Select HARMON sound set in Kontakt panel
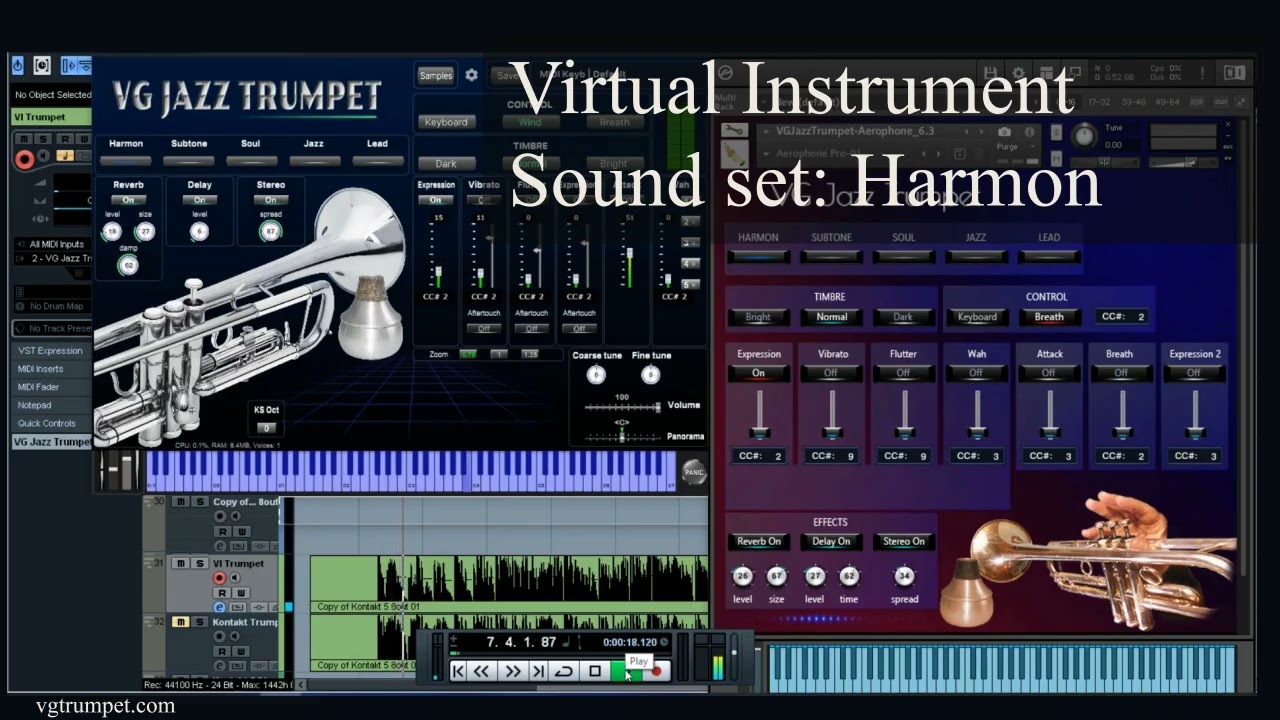This screenshot has height=720, width=1280. (758, 256)
